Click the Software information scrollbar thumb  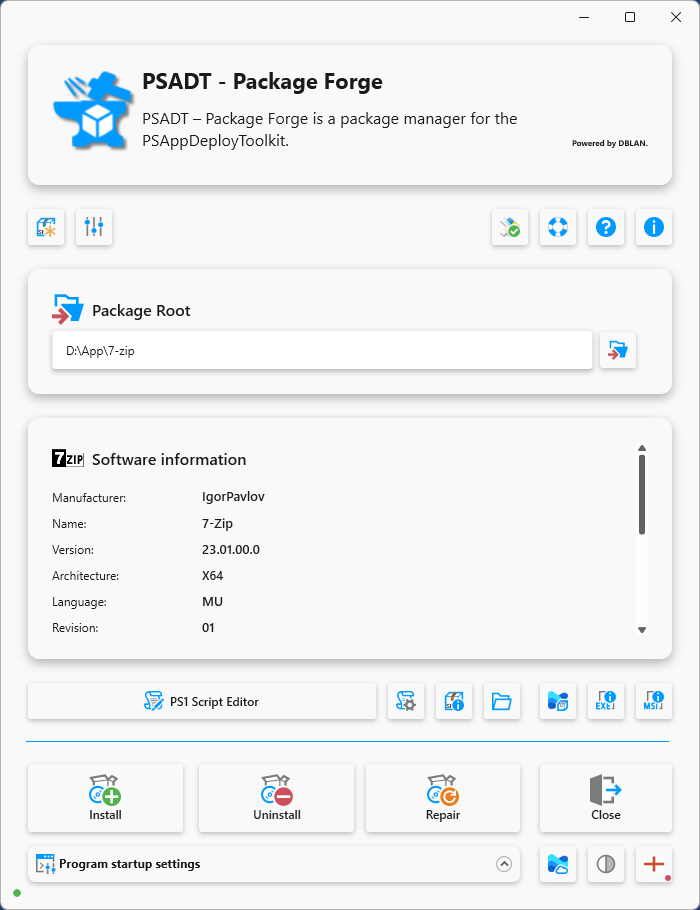pos(642,494)
